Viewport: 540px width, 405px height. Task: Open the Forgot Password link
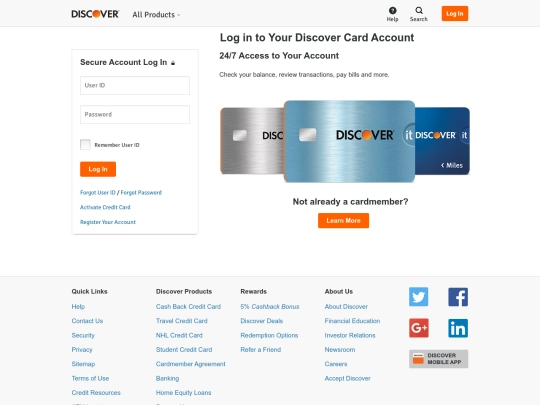click(x=141, y=193)
